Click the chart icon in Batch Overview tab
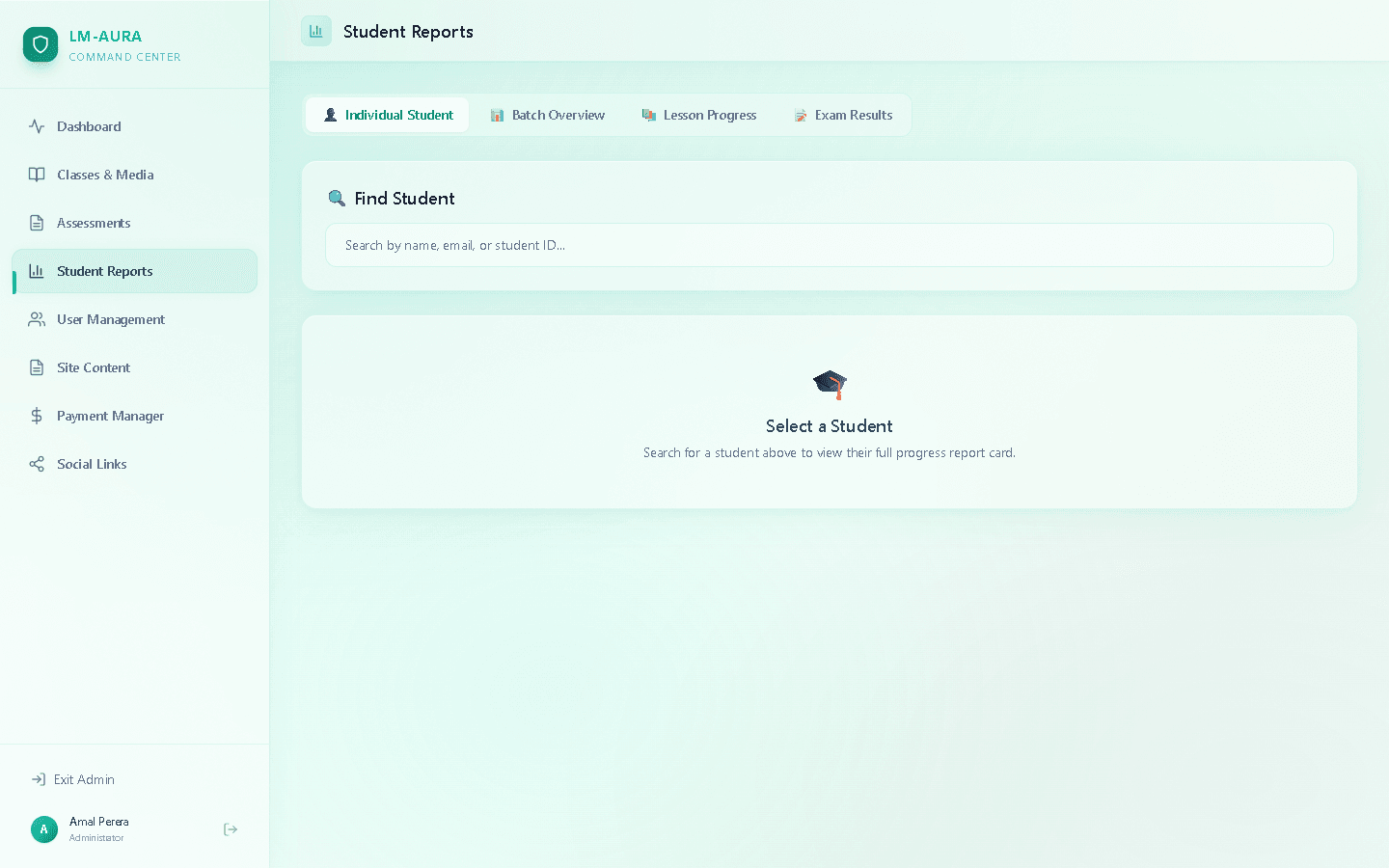Screen dimensions: 1389x868 pyautogui.click(x=498, y=115)
